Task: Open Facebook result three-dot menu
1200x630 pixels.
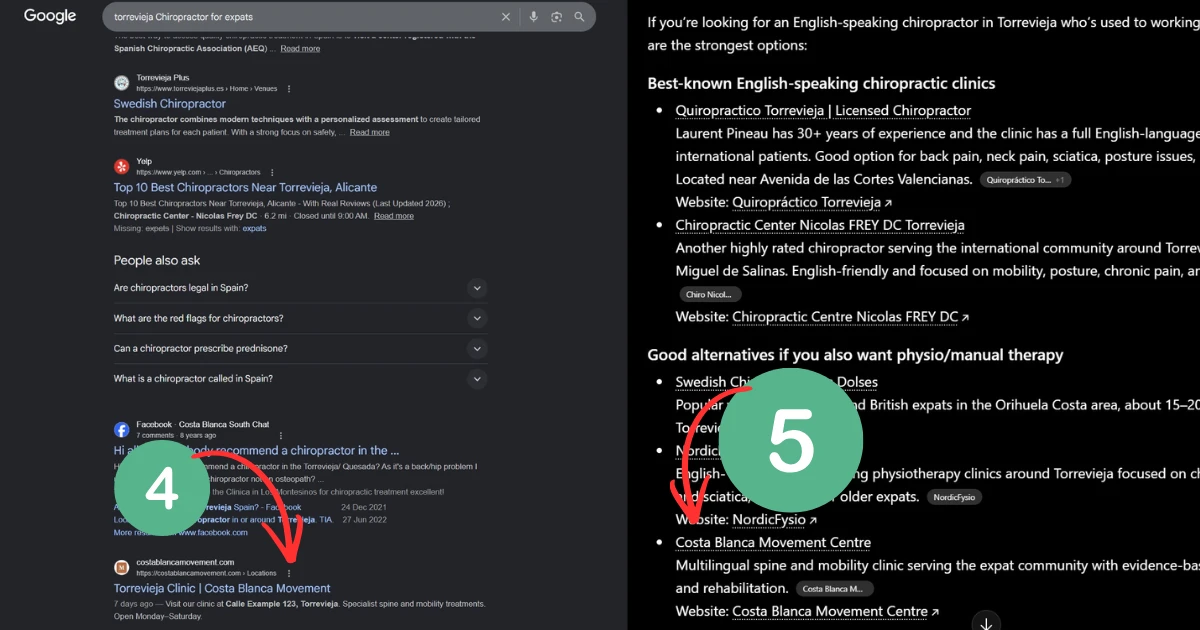Action: 280,436
